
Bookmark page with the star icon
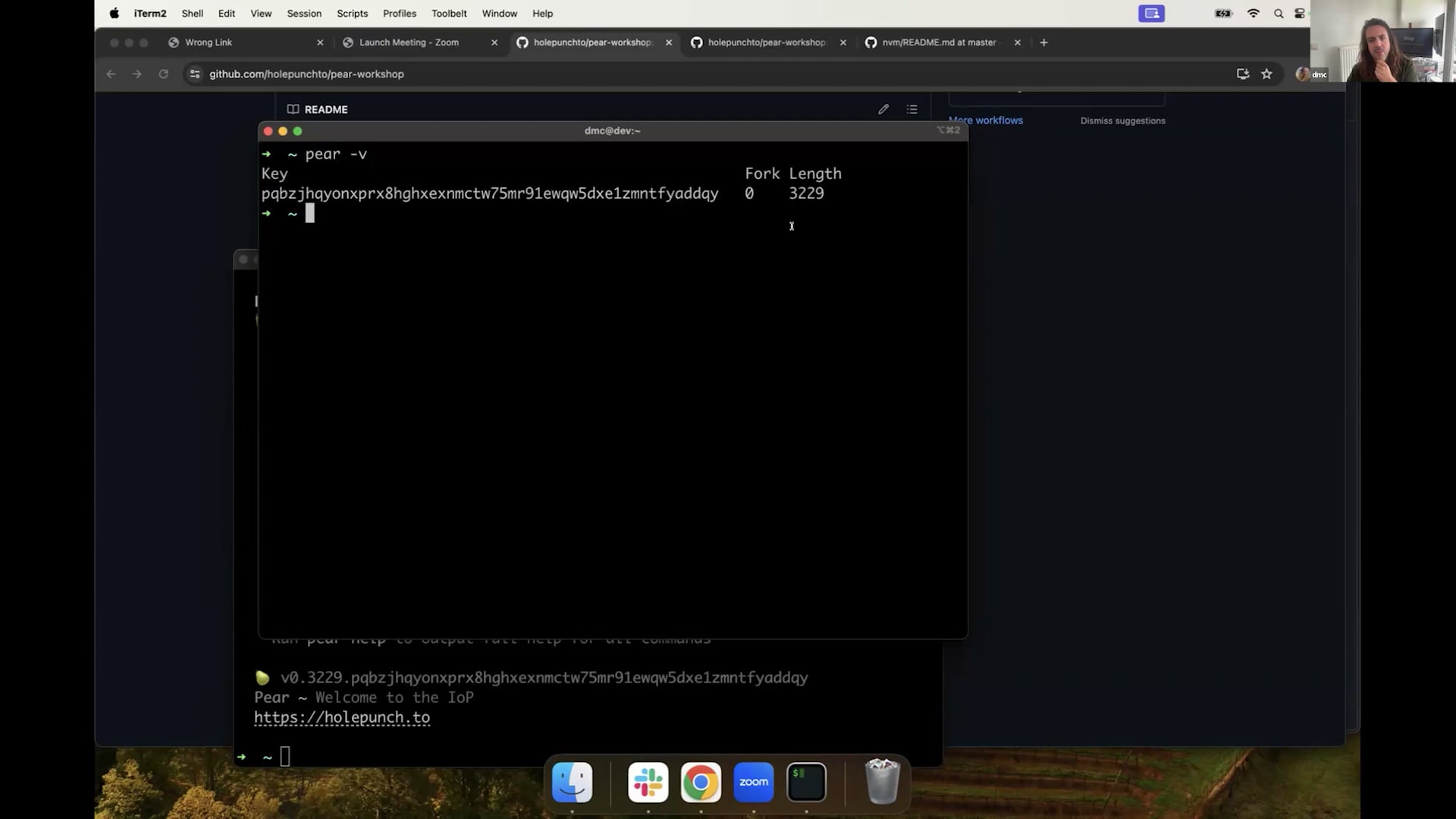tap(1266, 74)
